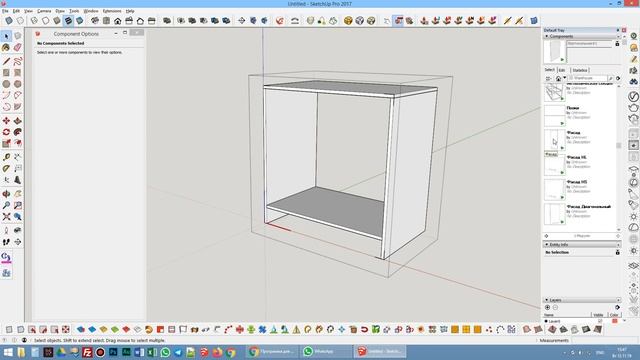640x360 pixels.
Task: Click the Freehand drawing tool
Action: pyautogui.click(x=18, y=62)
